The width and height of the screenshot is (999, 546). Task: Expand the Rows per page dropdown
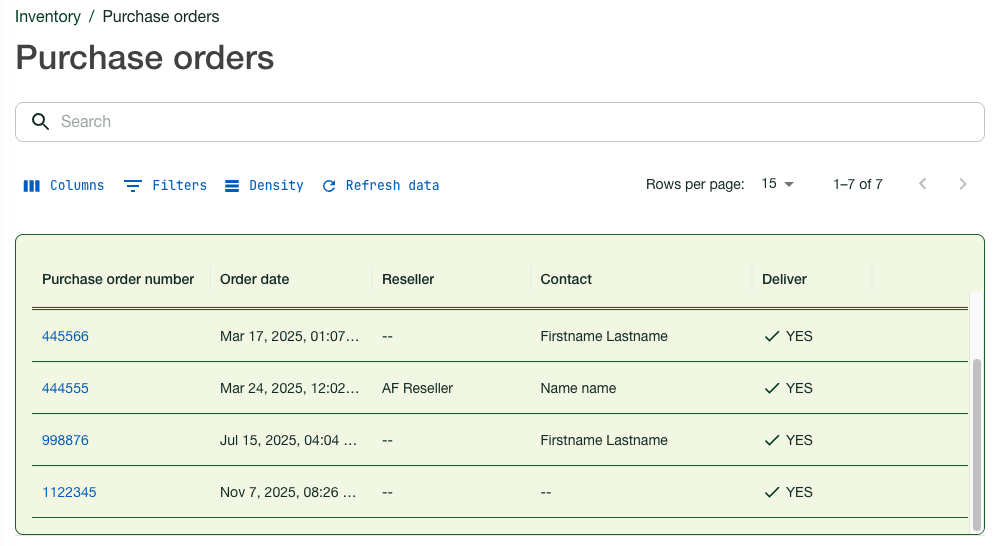[x=777, y=184]
